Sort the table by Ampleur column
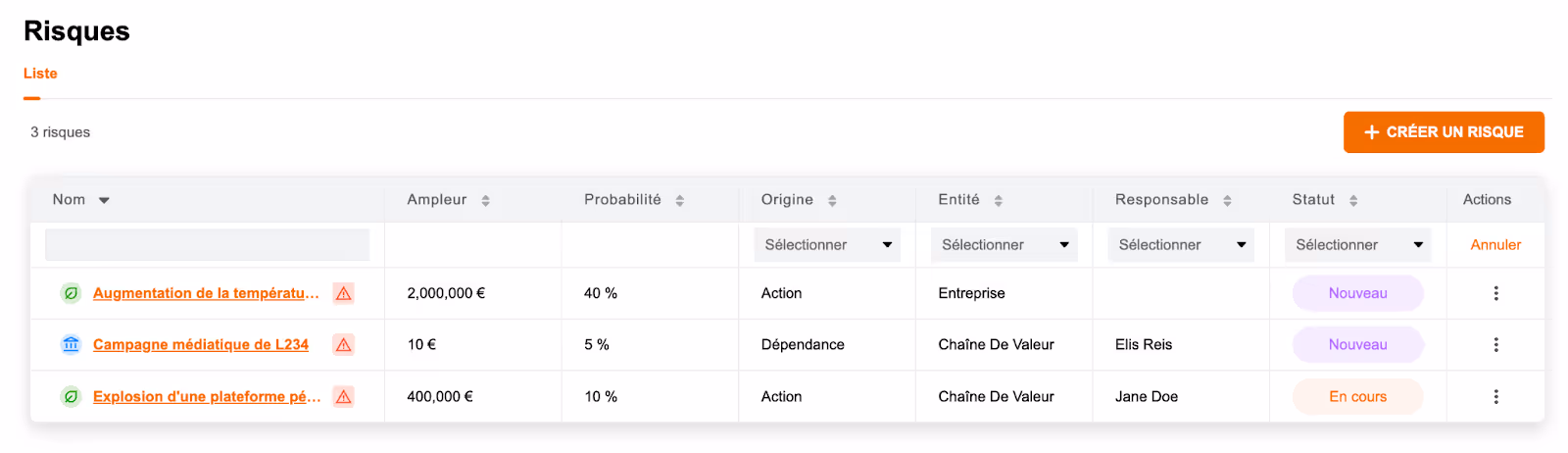The height and width of the screenshot is (453, 1568). click(x=485, y=200)
